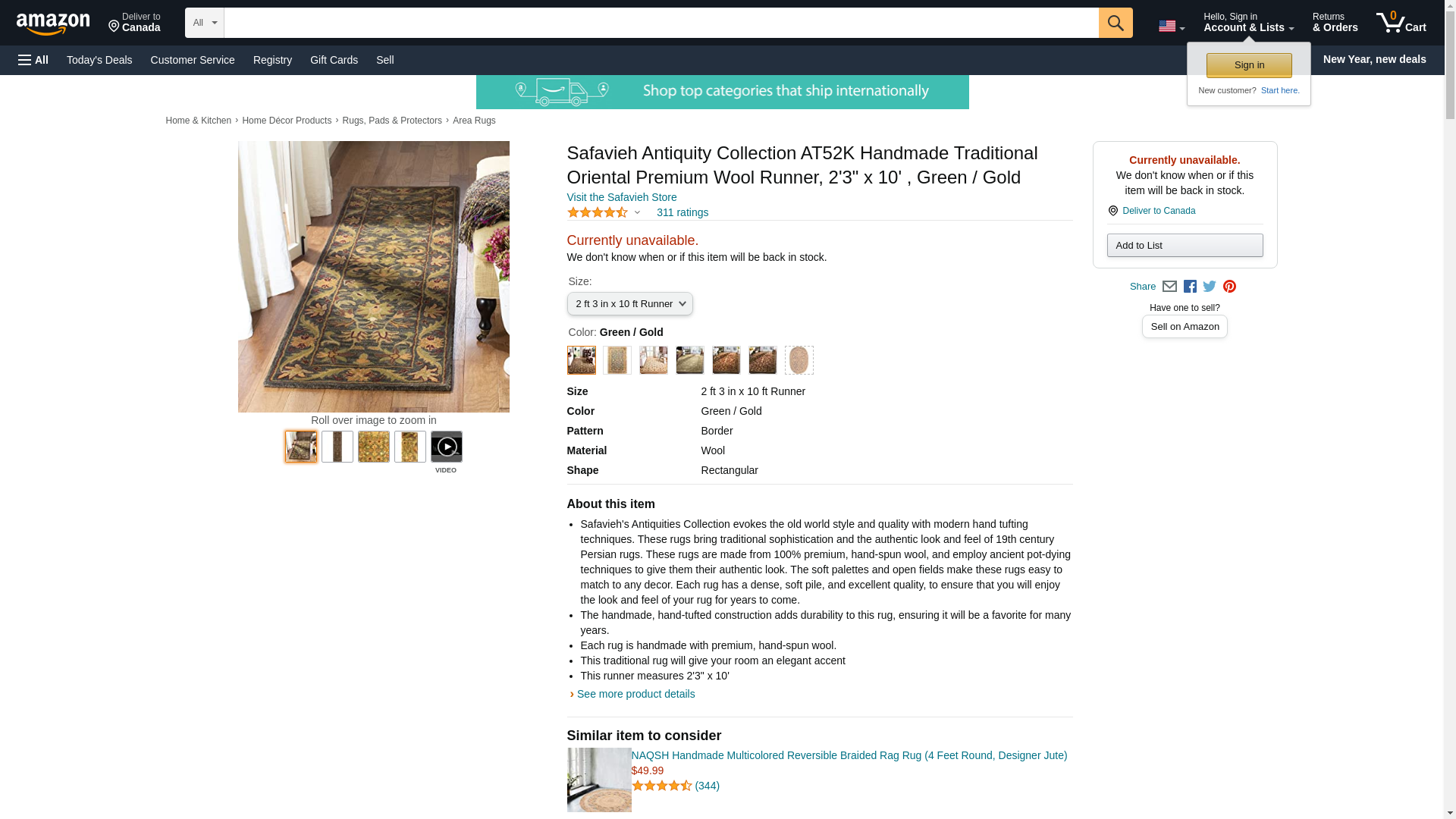Viewport: 1456px width, 819px height.
Task: Visit the Safavieh Store link
Action: click(622, 197)
